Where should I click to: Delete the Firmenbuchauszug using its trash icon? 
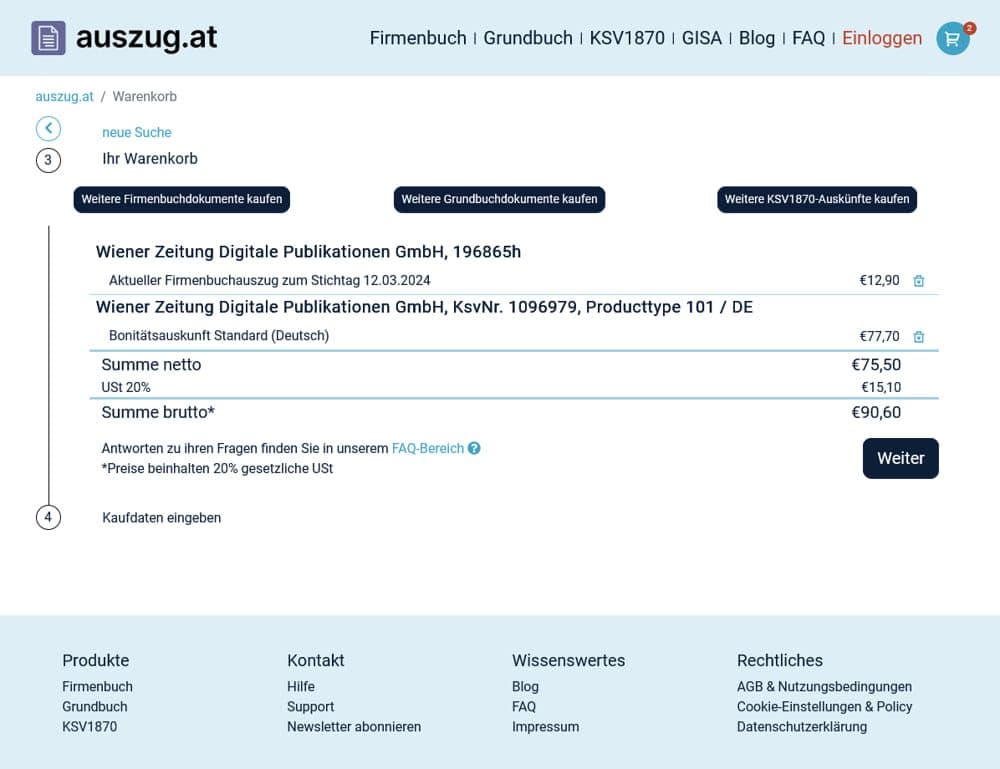coord(919,281)
